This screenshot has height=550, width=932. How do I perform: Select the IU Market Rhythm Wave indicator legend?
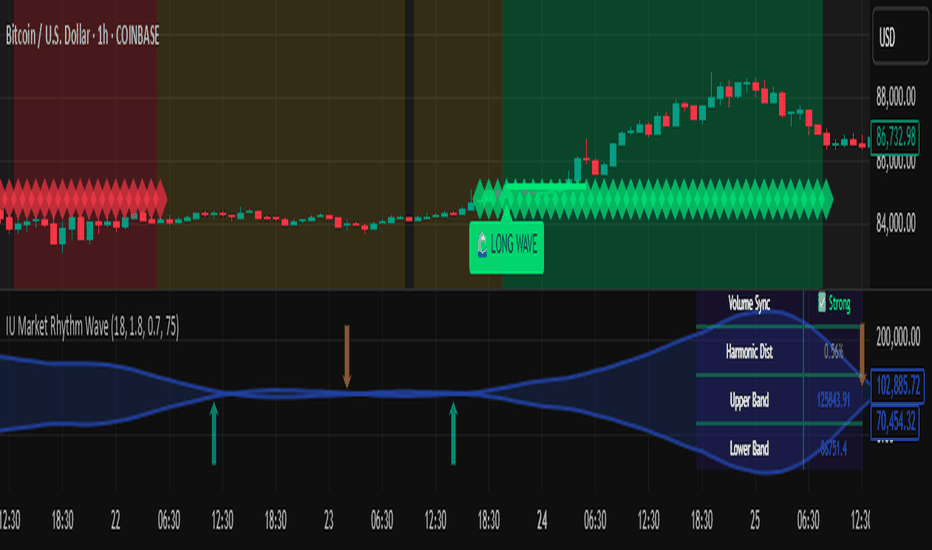[92, 327]
